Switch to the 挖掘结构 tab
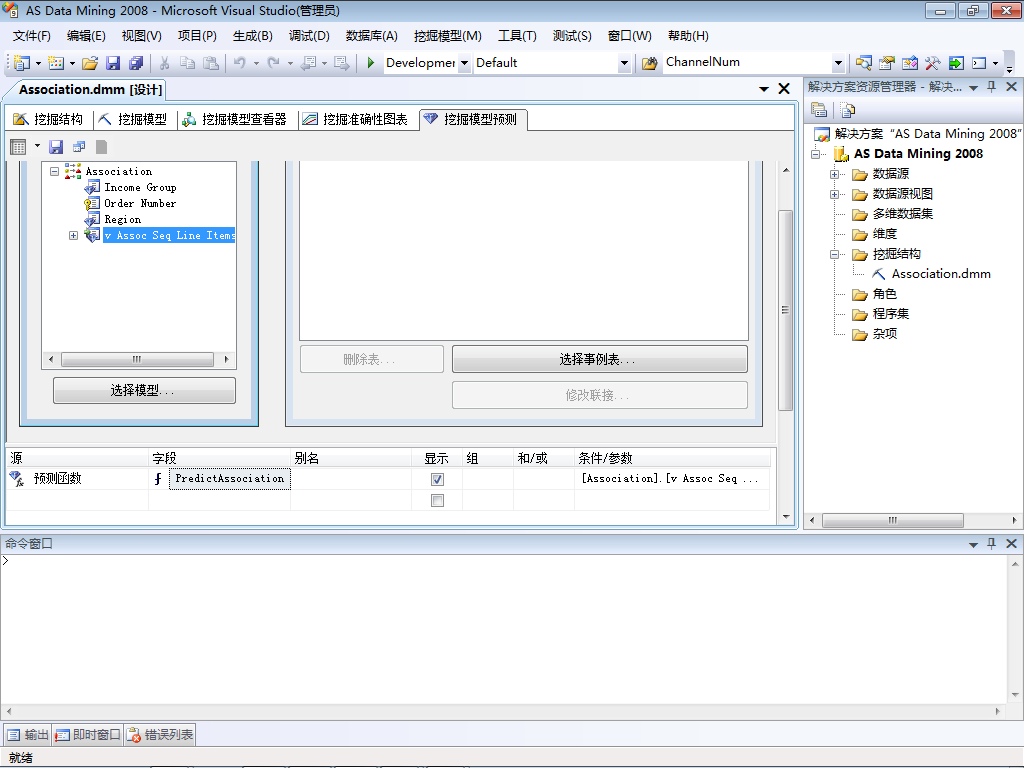 50,119
